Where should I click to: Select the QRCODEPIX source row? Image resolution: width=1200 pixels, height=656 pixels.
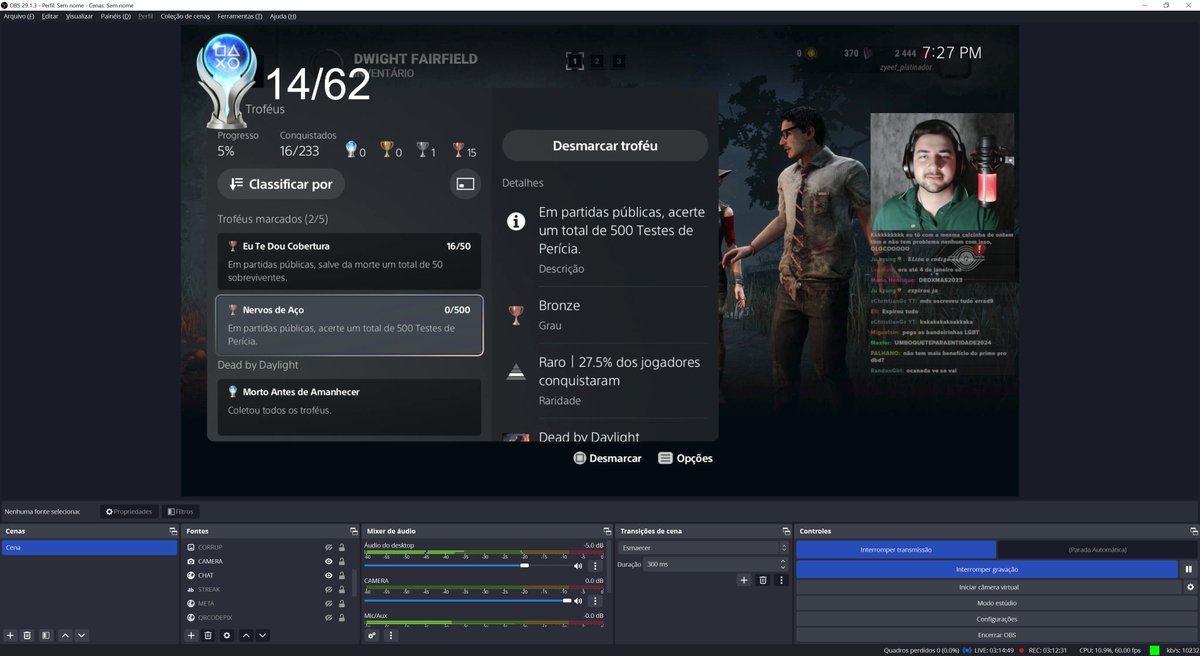[x=265, y=618]
